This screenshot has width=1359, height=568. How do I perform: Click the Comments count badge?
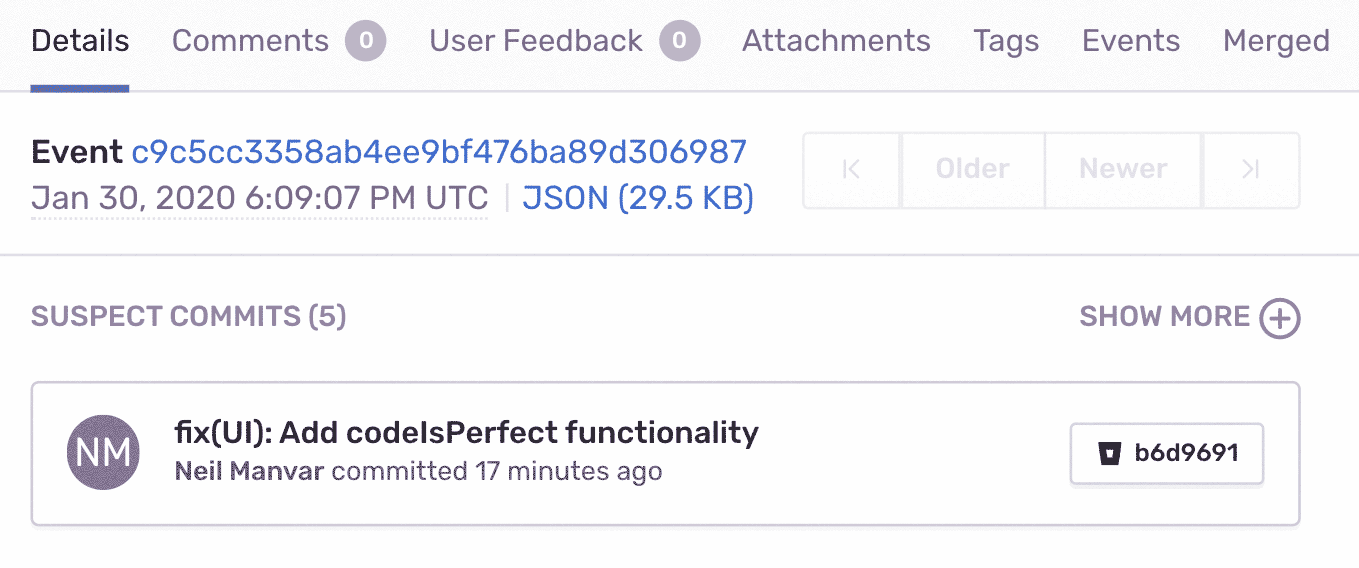tap(366, 41)
